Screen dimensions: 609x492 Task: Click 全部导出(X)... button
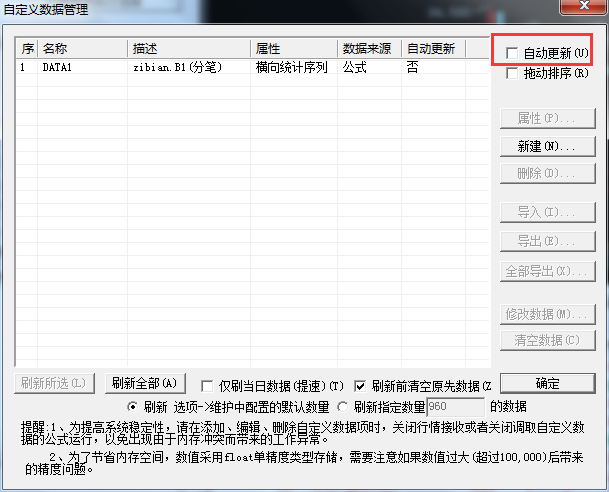[548, 271]
